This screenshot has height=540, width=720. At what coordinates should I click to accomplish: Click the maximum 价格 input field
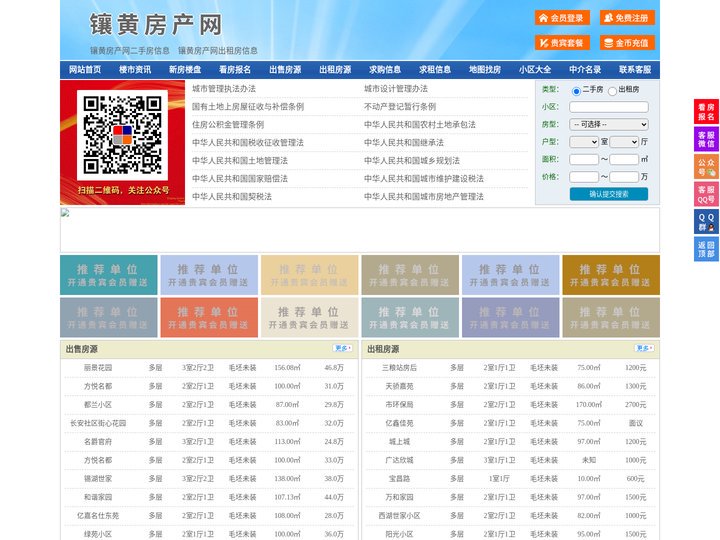pyautogui.click(x=624, y=177)
